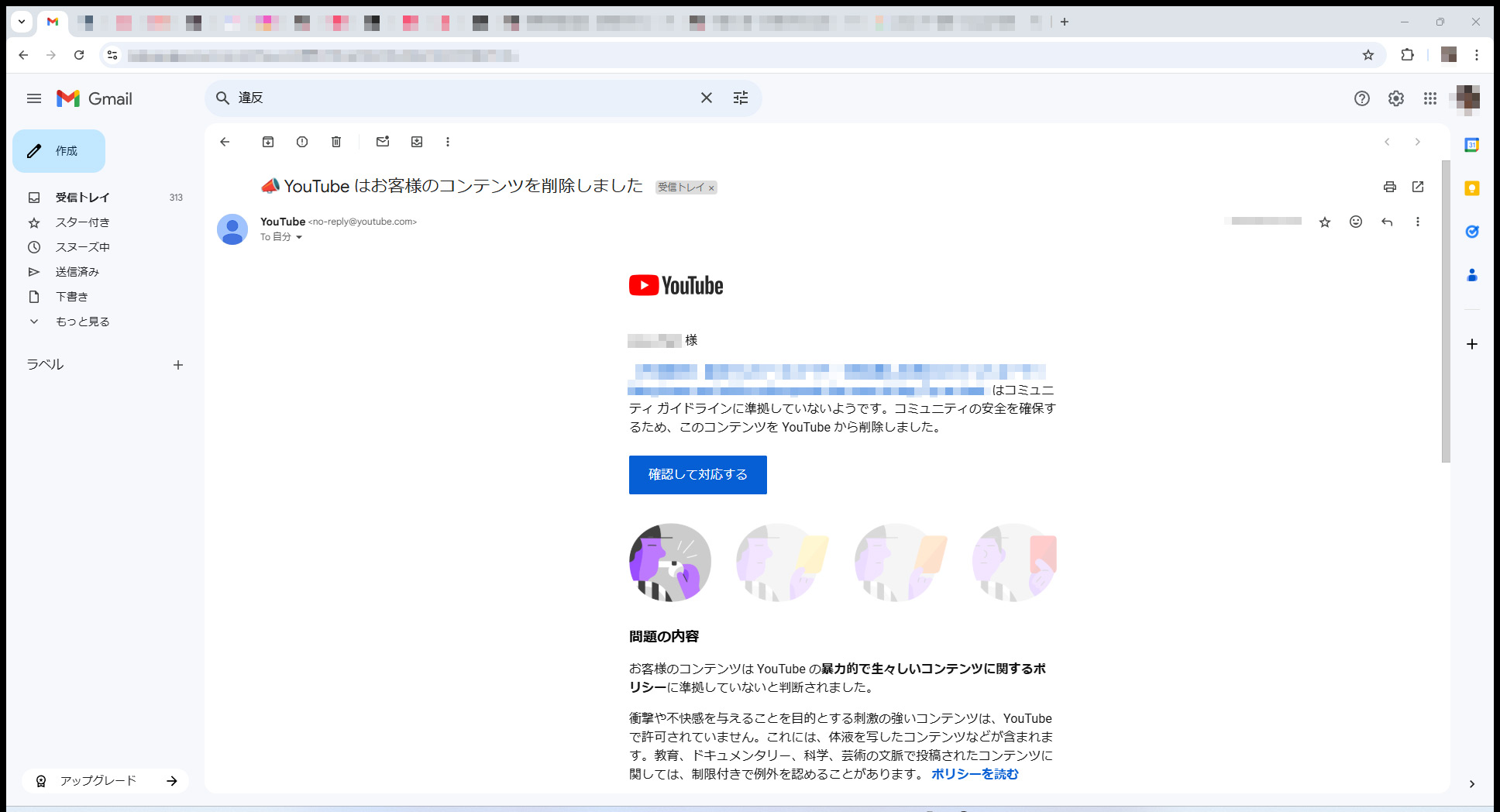1500x812 pixels.
Task: Expand もっと見る in the sidebar
Action: 82,322
